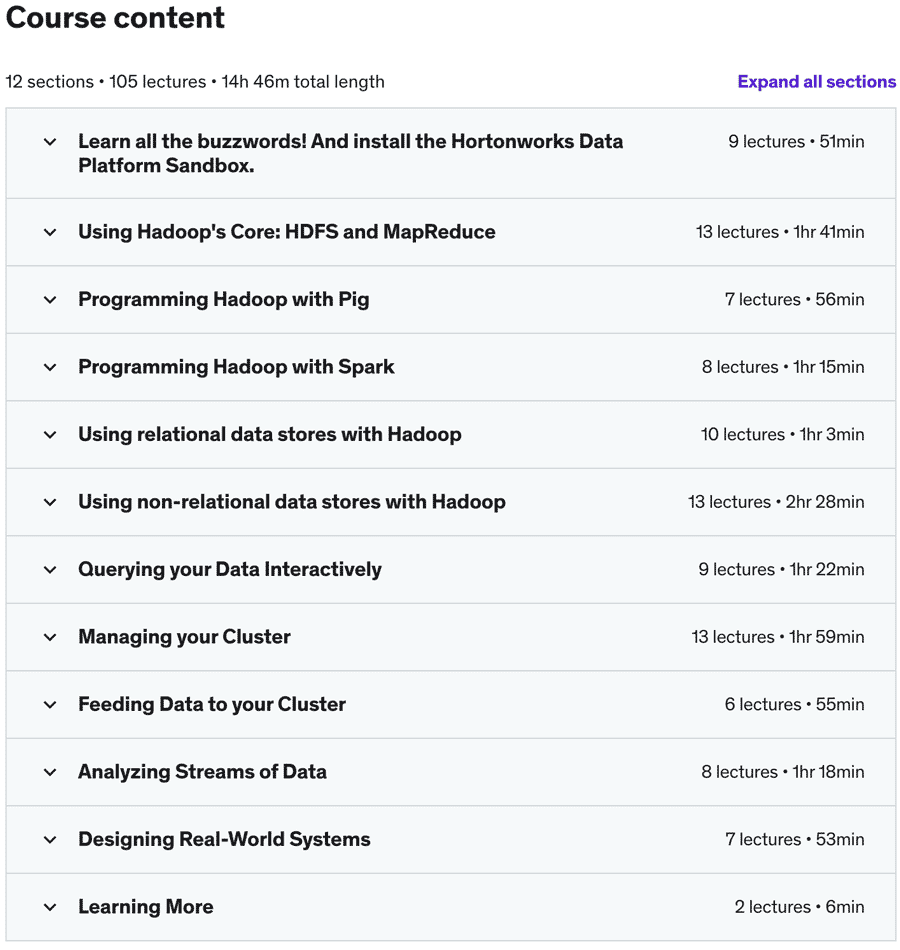Expand Managing your Cluster chevron
This screenshot has height=950, width=900.
[50, 637]
